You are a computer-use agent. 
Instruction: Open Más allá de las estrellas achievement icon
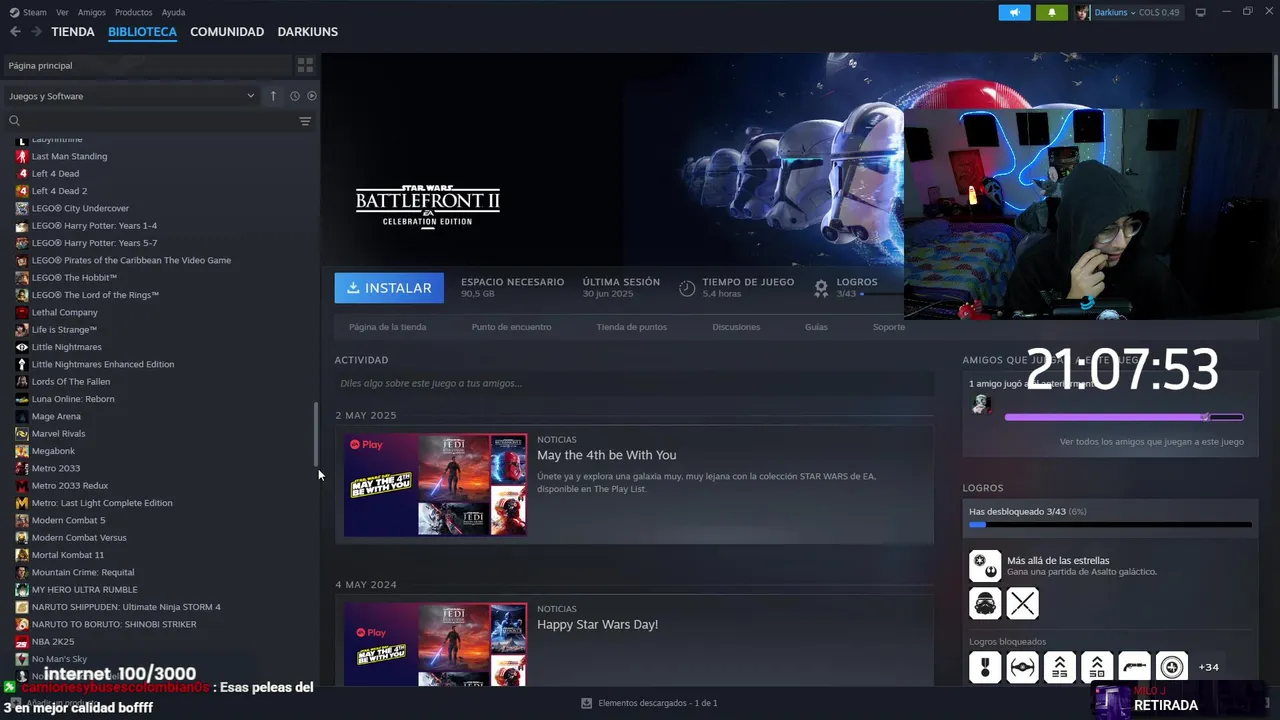pyautogui.click(x=985, y=566)
